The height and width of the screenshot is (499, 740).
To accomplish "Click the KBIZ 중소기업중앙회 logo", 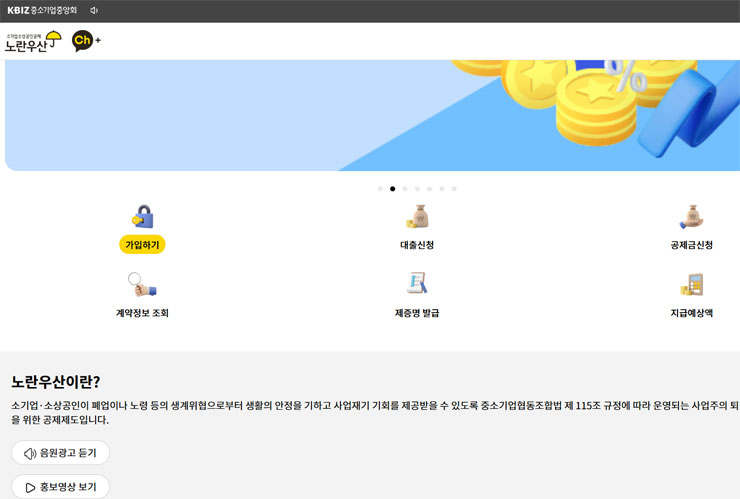I will coord(42,10).
